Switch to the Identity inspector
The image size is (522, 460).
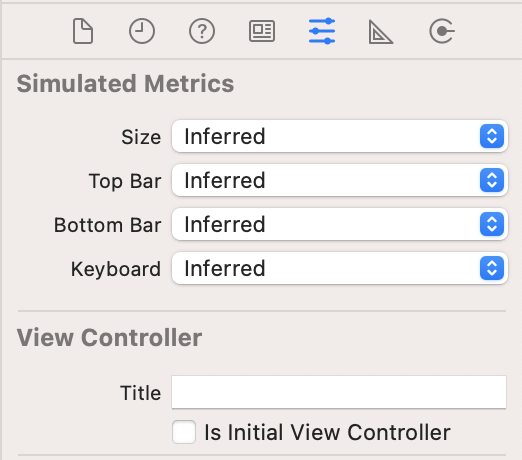262,31
